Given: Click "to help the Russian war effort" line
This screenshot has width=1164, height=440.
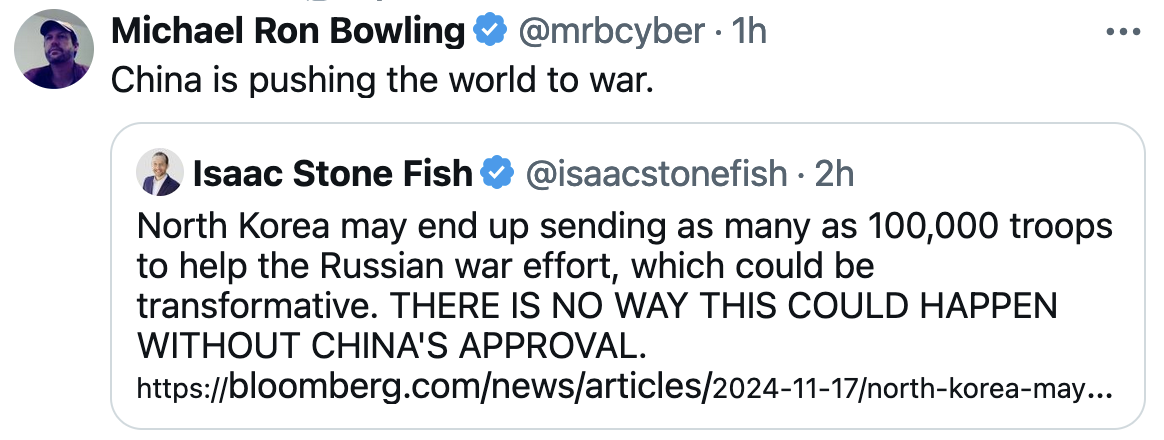Looking at the screenshot, I should 400,267.
